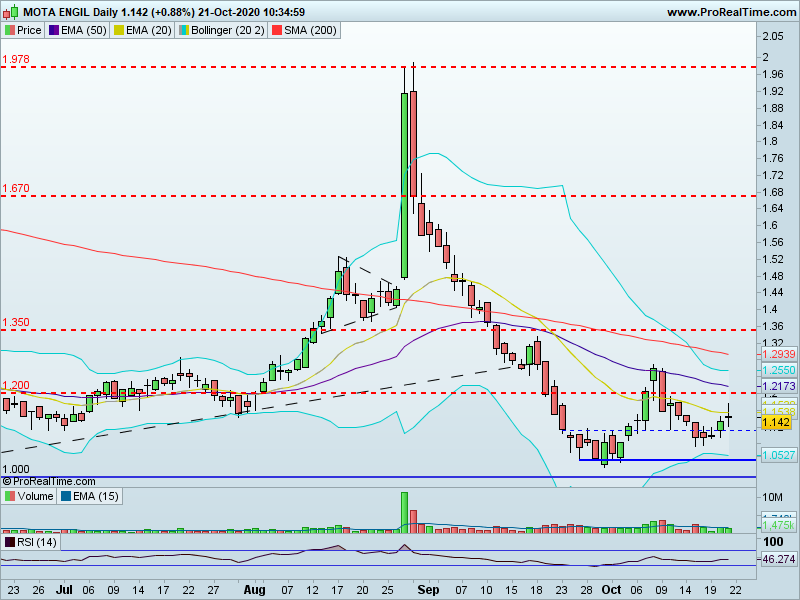The width and height of the screenshot is (800, 600).
Task: Click the candlestick icon beside MOTA ENGIL title
Action: point(10,11)
